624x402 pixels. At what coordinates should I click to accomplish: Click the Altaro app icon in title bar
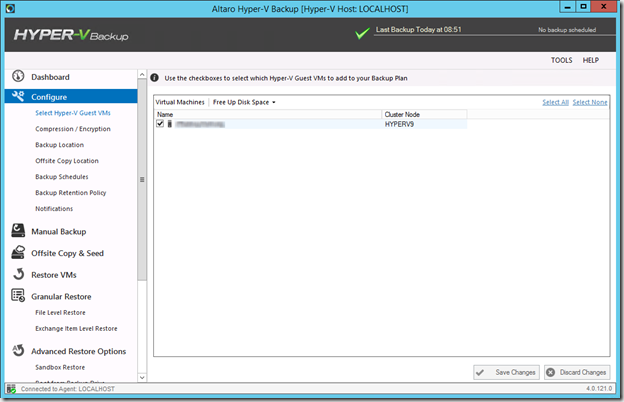(x=10, y=8)
